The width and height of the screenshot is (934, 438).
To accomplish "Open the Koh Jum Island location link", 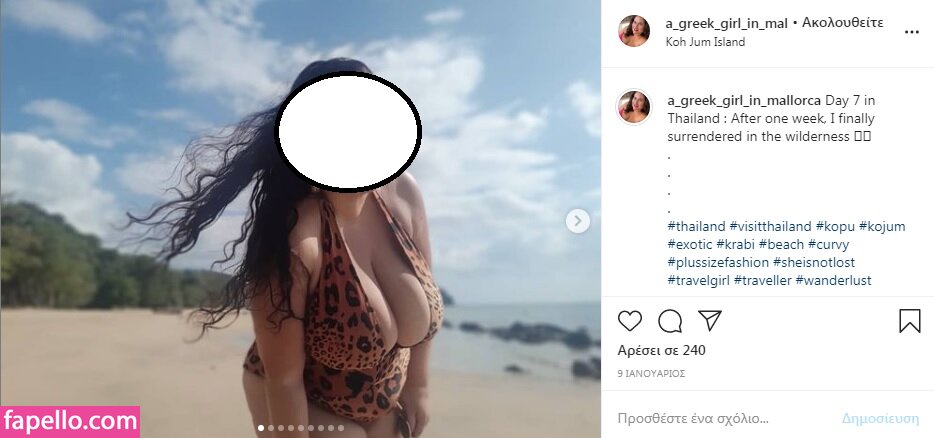I will click(705, 42).
